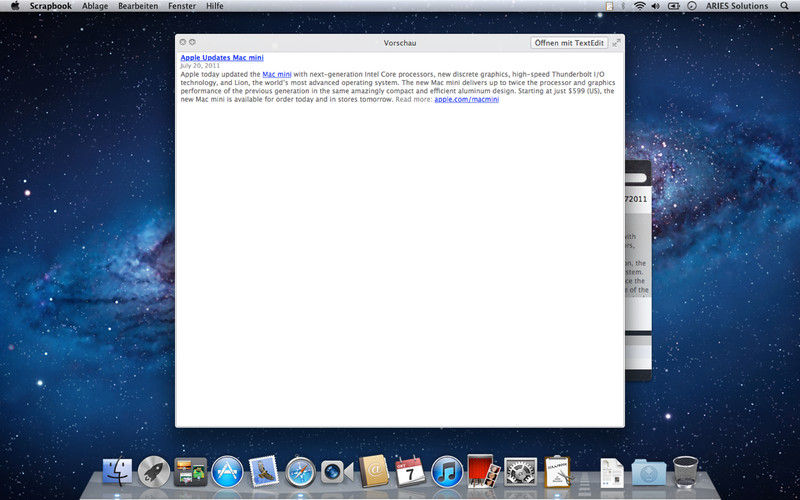
Task: Click the ARIES Solutions user menu
Action: point(737,6)
